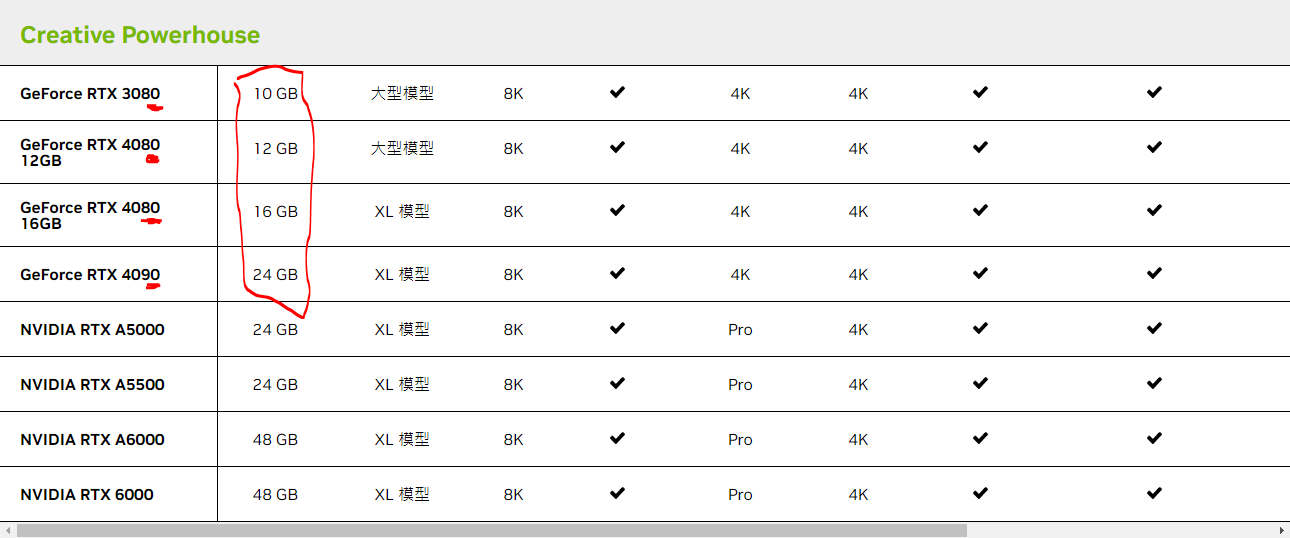This screenshot has height=538, width=1290.
Task: Click the left arrow of horizontal scrollbar
Action: click(7, 530)
